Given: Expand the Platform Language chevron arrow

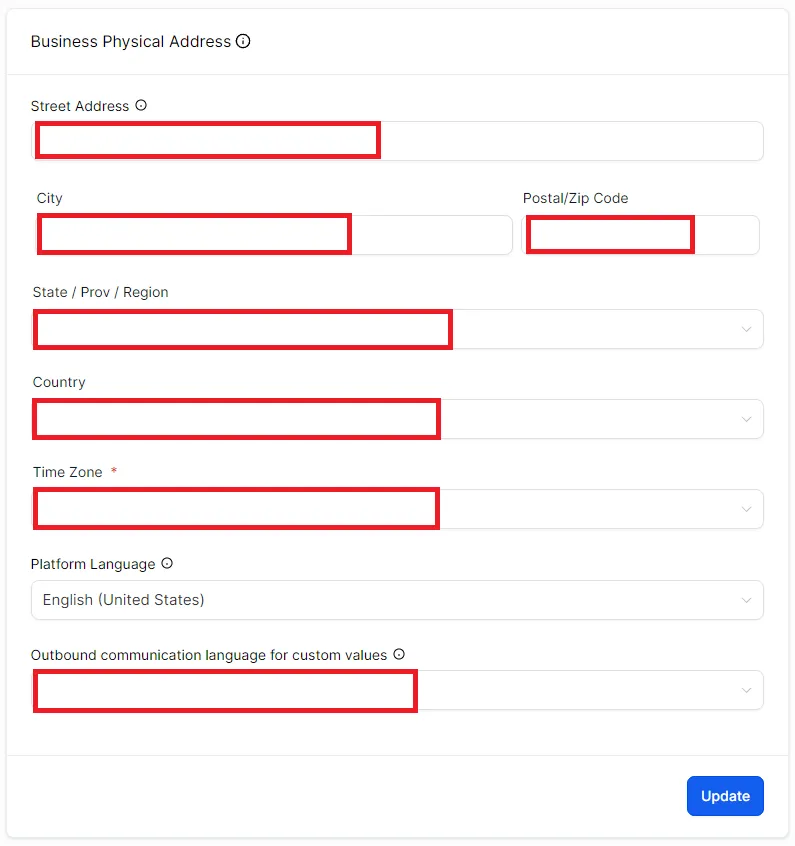Looking at the screenshot, I should tap(746, 600).
